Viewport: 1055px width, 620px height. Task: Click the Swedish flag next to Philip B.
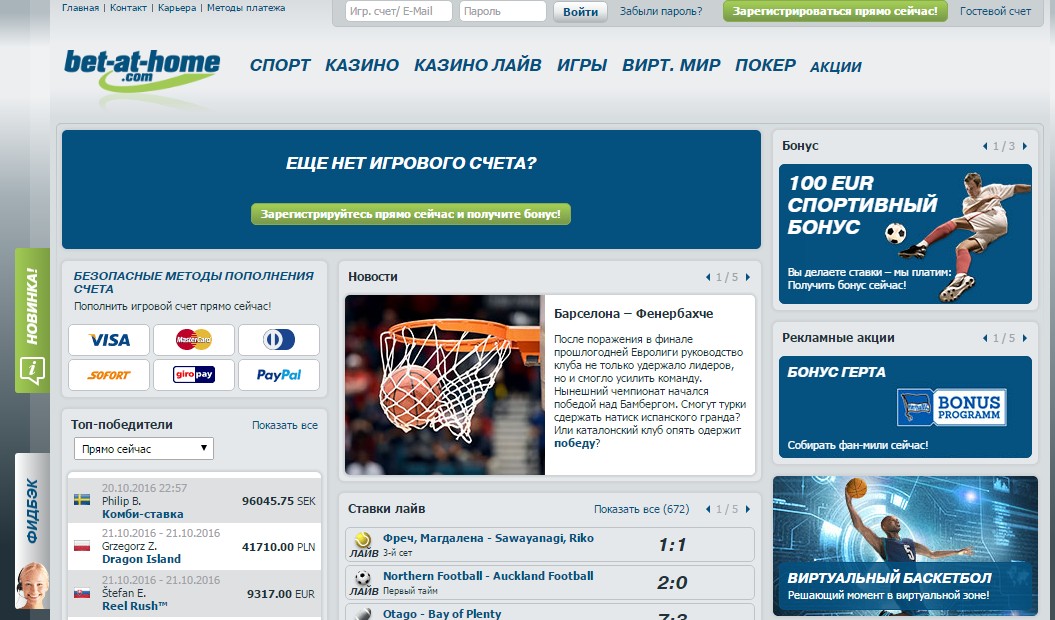point(82,500)
